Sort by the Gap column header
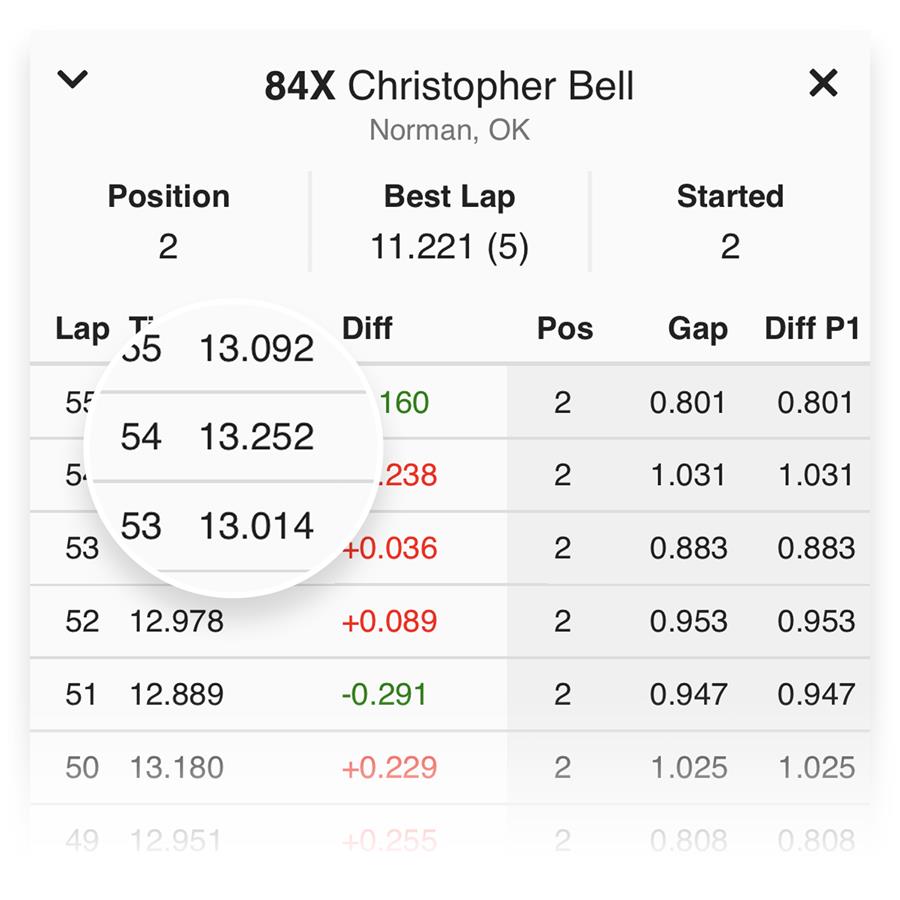The image size is (900, 900). pyautogui.click(x=697, y=329)
